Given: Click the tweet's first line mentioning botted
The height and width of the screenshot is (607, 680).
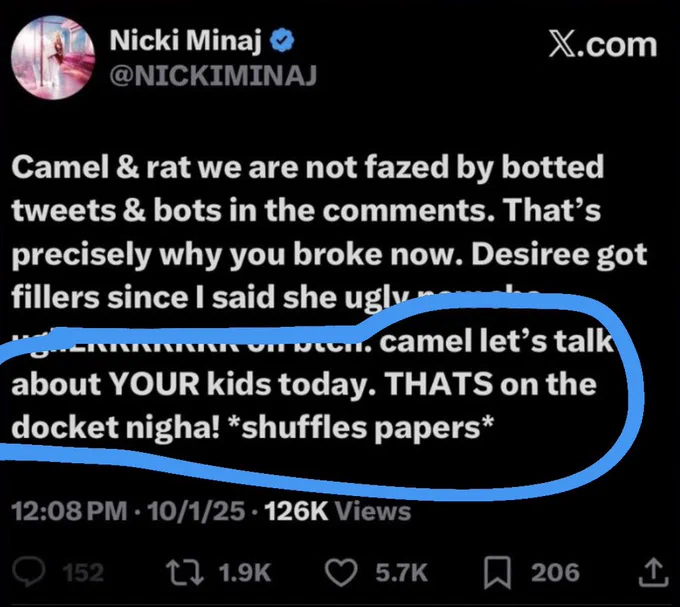Looking at the screenshot, I should 307,167.
